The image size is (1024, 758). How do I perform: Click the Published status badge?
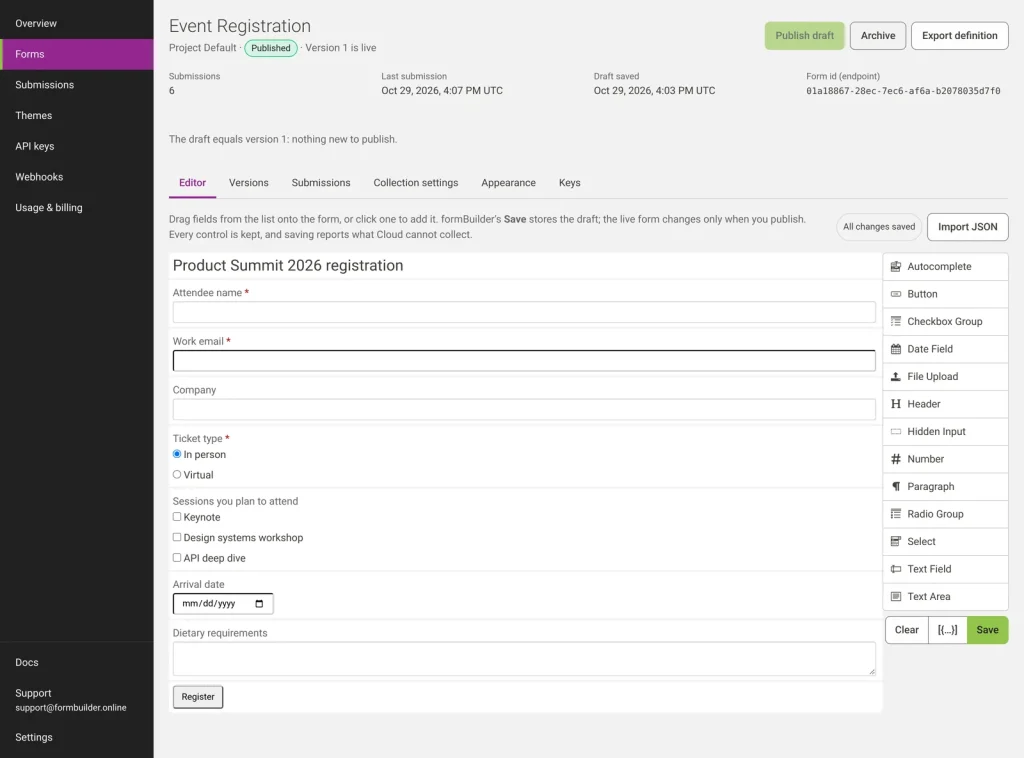point(270,48)
